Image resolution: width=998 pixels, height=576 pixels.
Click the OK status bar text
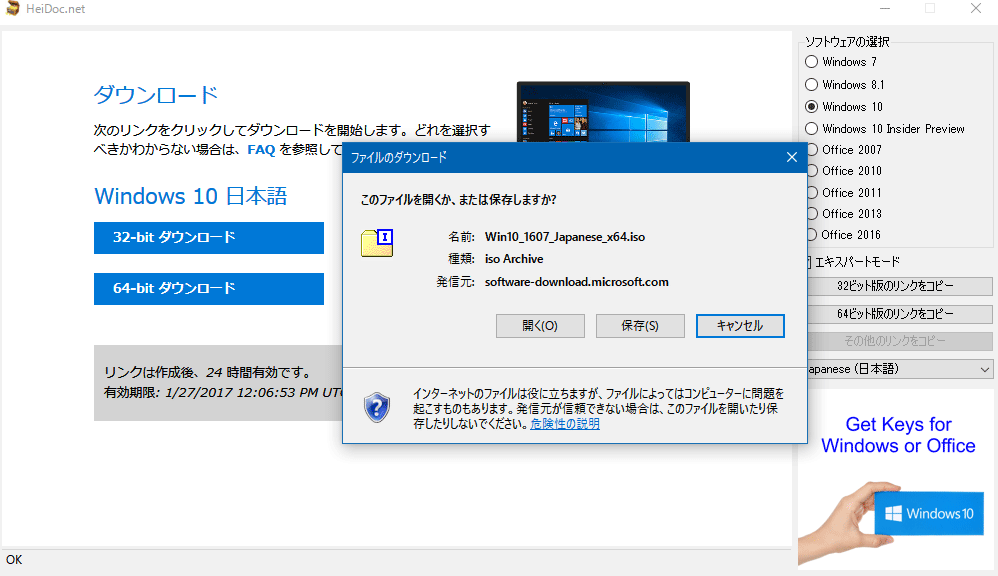[x=14, y=560]
